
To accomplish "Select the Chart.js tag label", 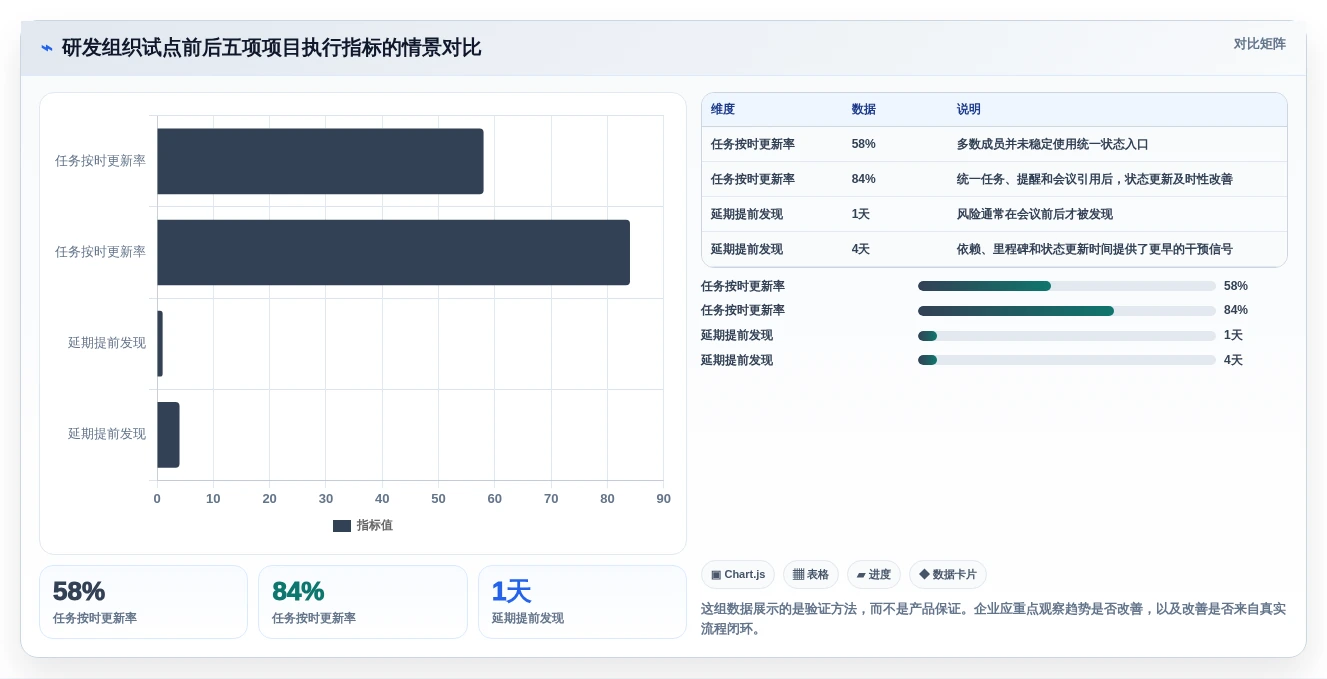I will point(745,575).
